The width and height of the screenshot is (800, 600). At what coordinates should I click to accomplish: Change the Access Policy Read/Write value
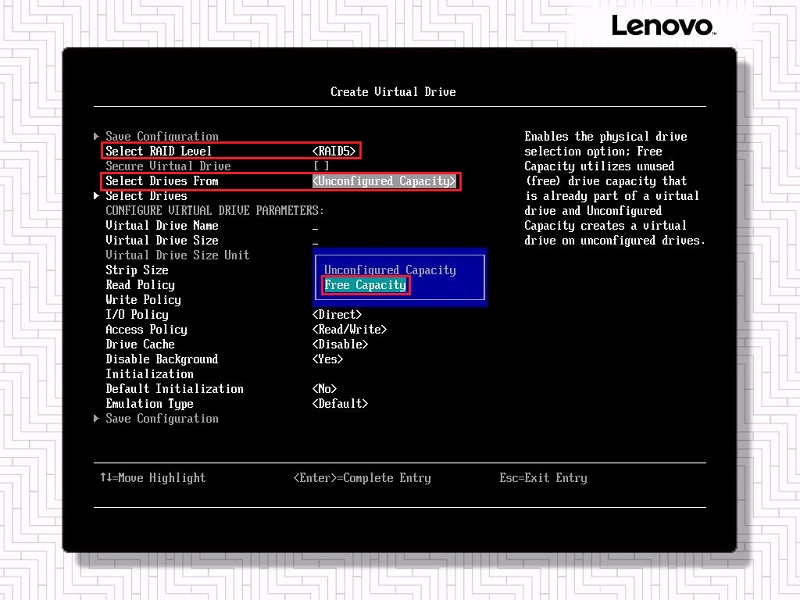[x=349, y=329]
